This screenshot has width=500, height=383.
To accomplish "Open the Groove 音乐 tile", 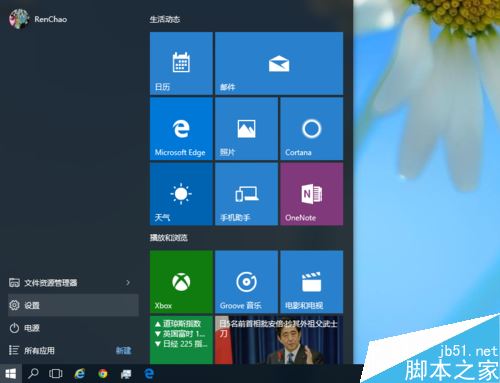I will click(x=246, y=282).
